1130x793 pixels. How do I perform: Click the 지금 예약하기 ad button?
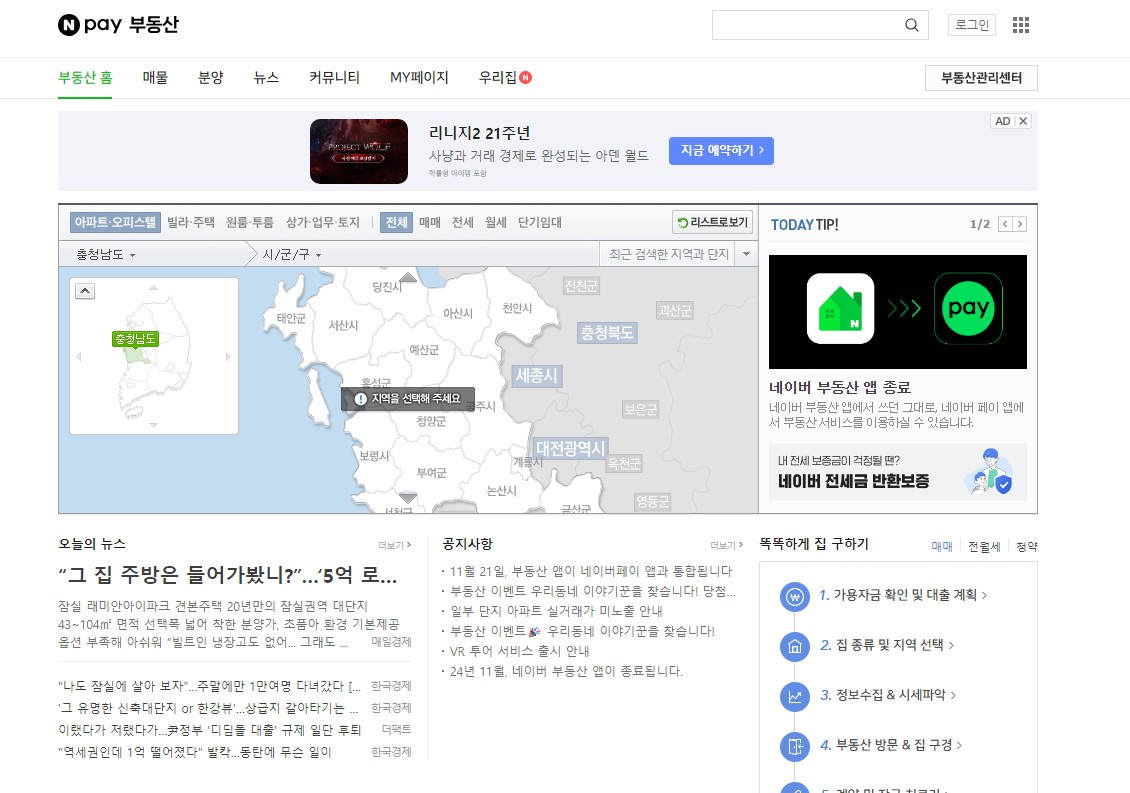[721, 151]
